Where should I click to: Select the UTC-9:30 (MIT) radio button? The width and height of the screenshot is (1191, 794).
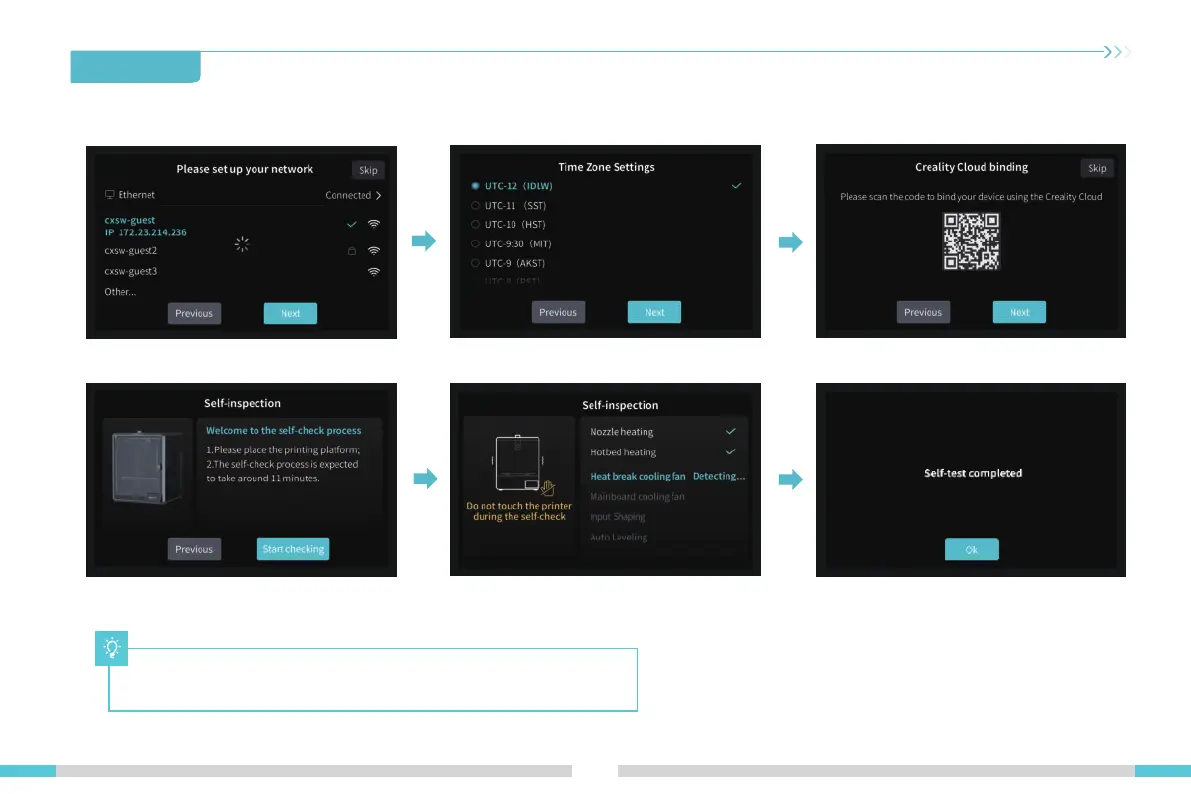[475, 244]
